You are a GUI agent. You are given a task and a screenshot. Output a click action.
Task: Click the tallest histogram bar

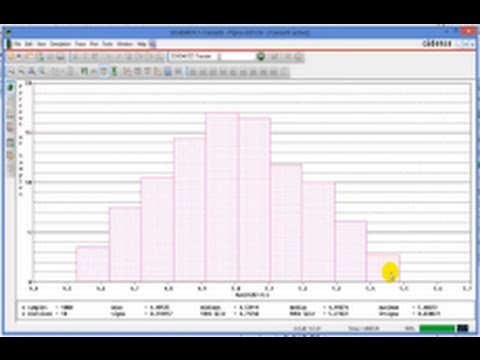point(222,197)
